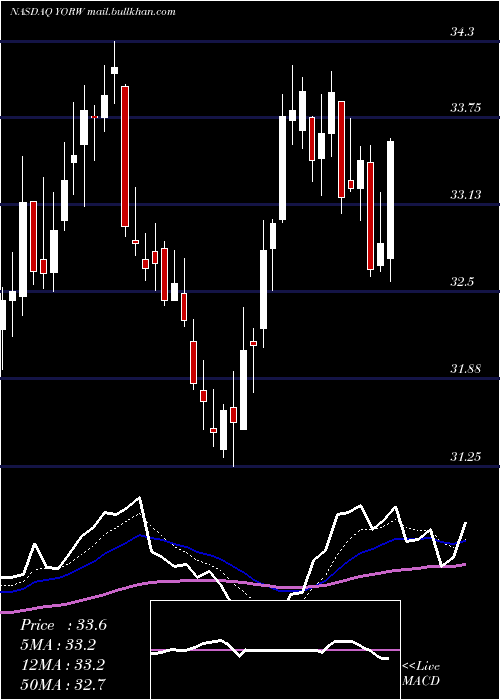Screen dimensions: 500x700
Task: Click the tallest red candlestick near 33.75
Action: point(125,157)
